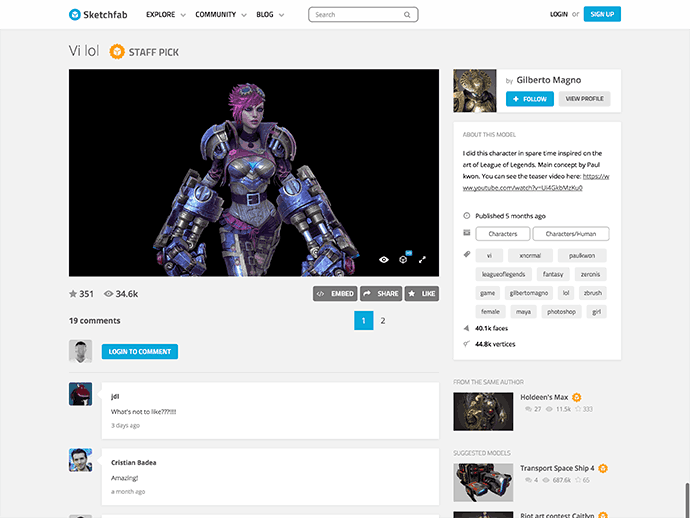This screenshot has width=690, height=518.
Task: Click the 'zbrush' tag
Action: pos(593,293)
